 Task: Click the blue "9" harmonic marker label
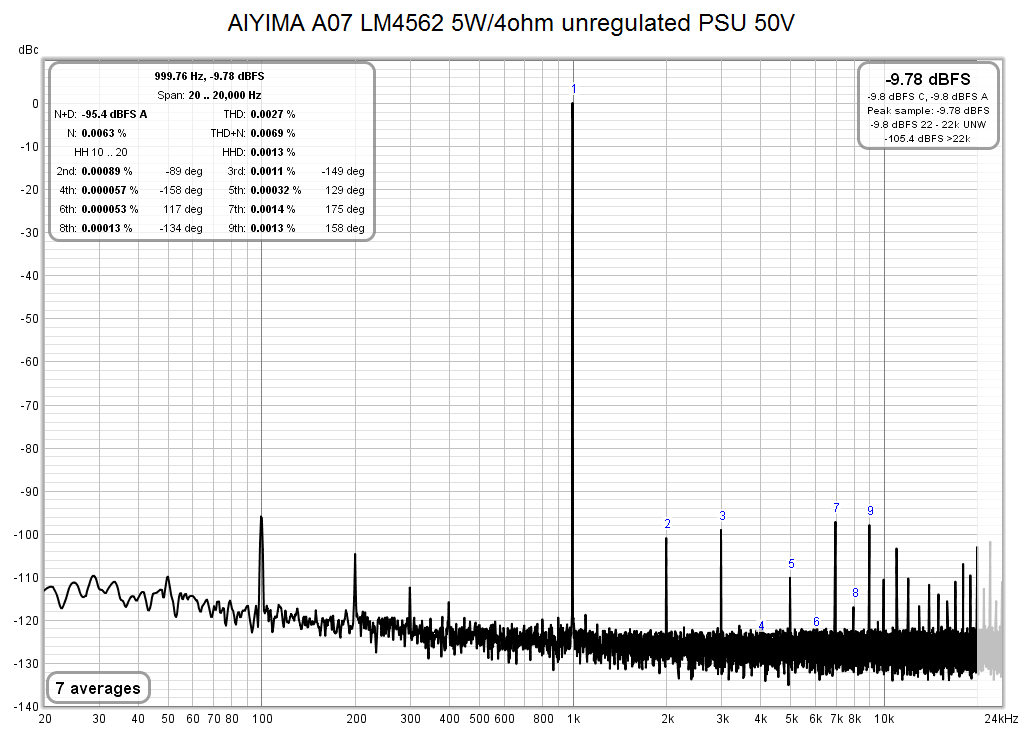coord(871,511)
